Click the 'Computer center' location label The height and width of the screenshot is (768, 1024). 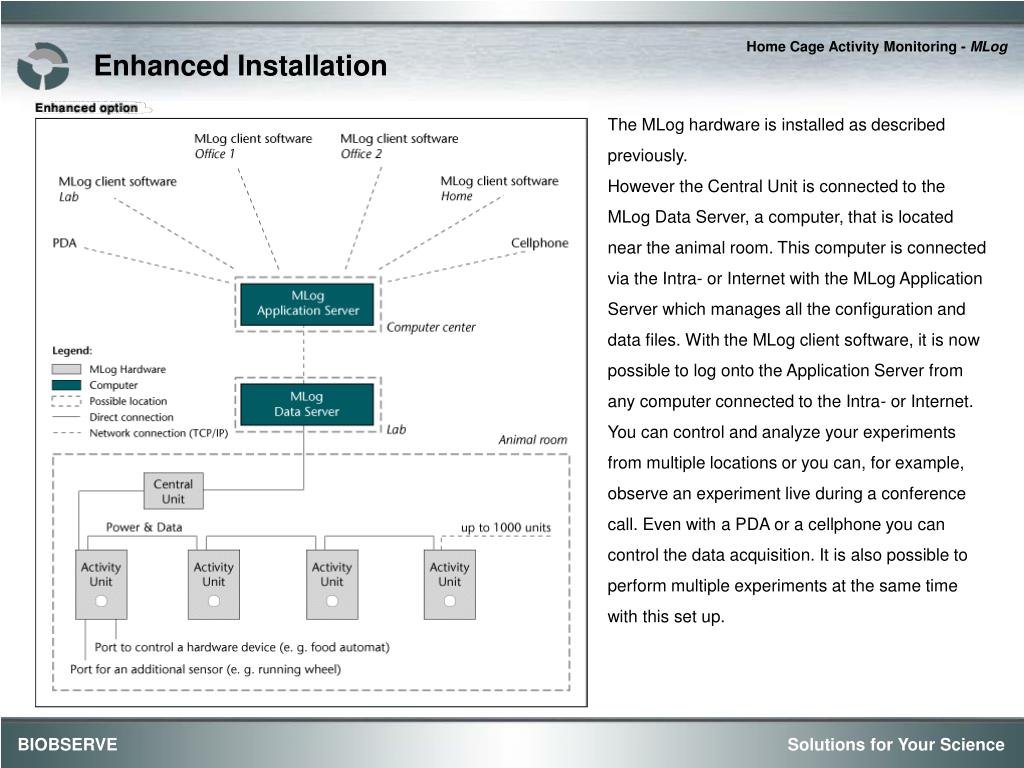click(x=431, y=327)
